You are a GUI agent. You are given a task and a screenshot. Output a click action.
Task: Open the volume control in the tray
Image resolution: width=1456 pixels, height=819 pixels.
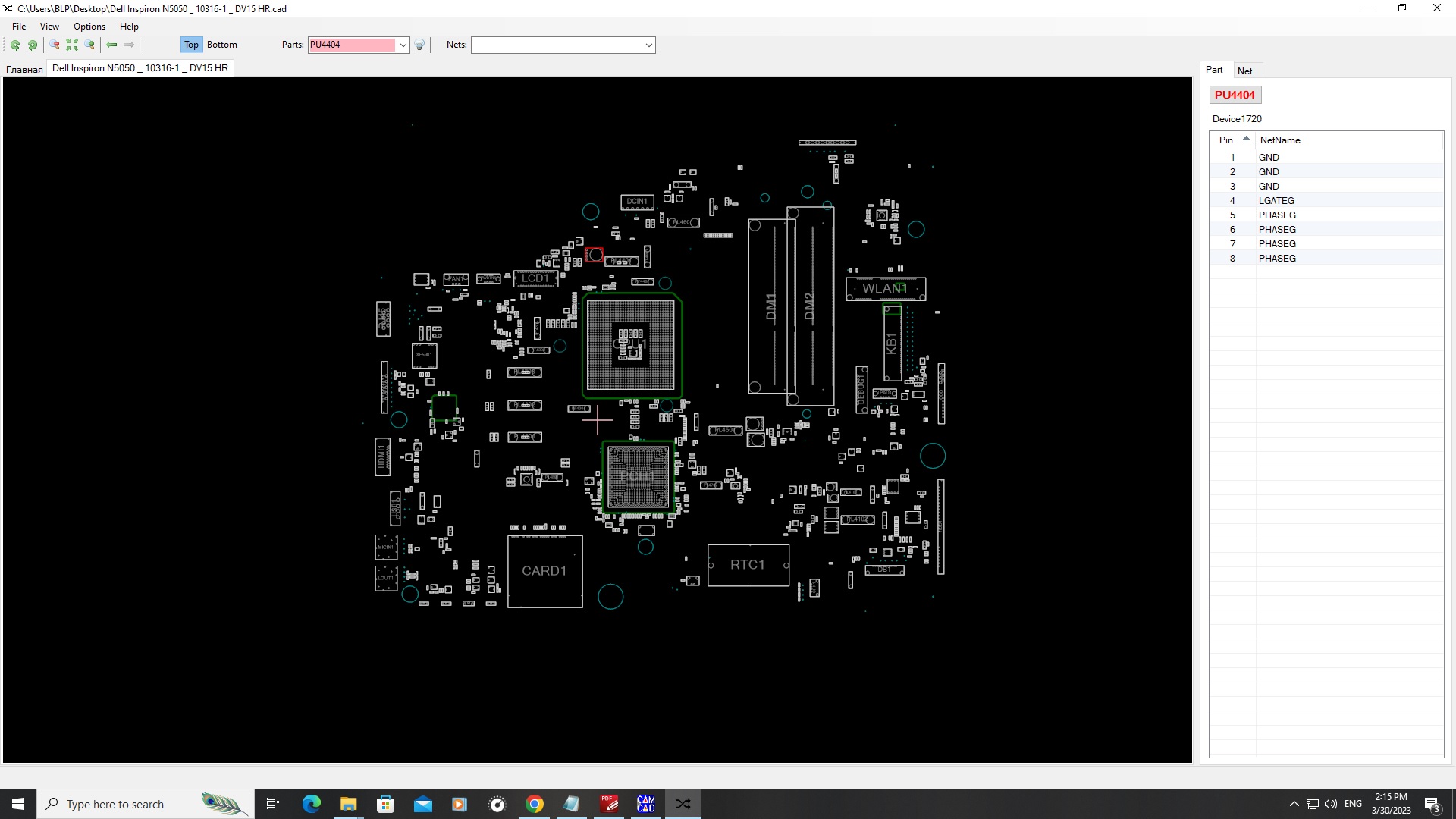(1331, 804)
